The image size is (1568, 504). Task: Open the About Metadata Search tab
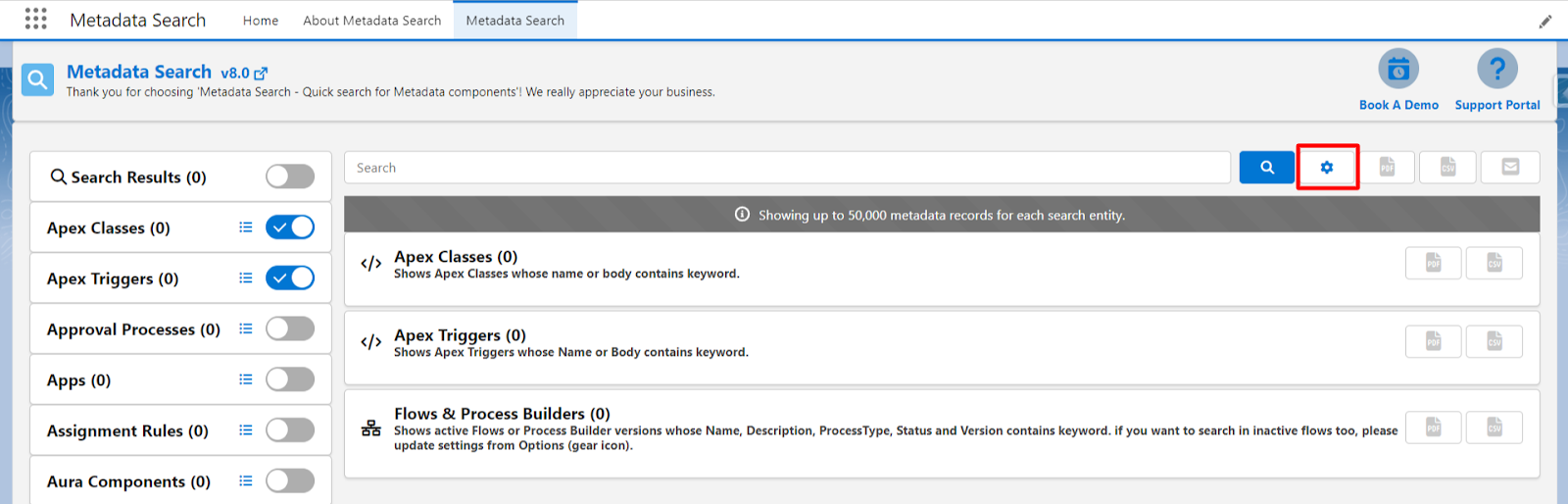pos(372,21)
